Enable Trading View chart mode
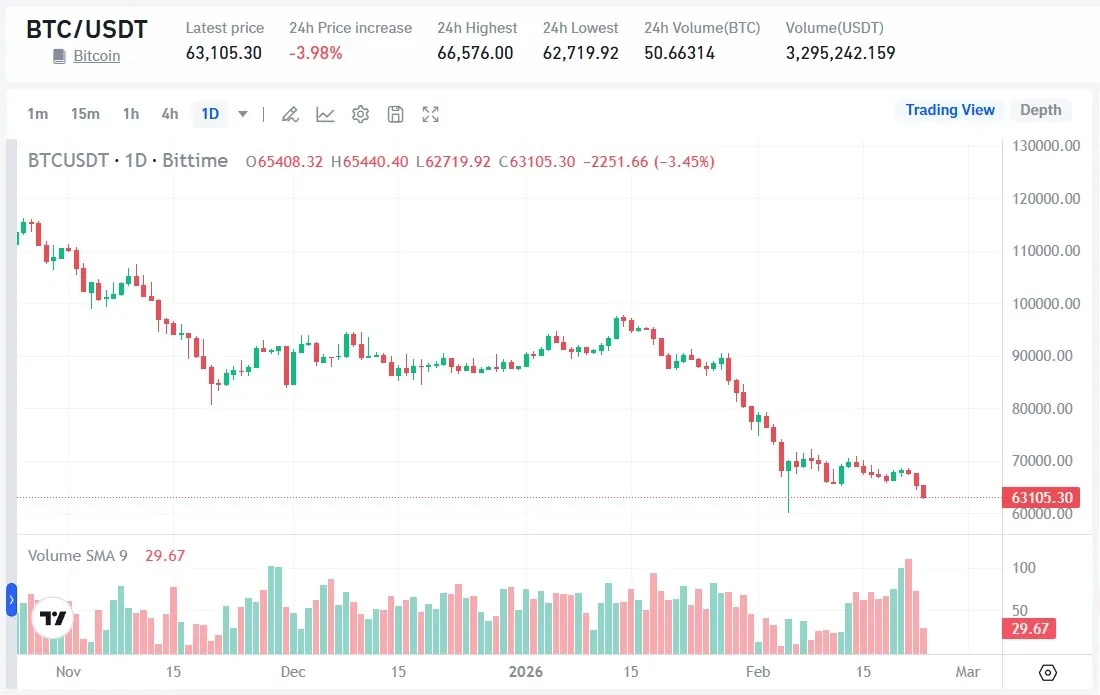Viewport: 1100px width, 695px height. click(x=949, y=110)
